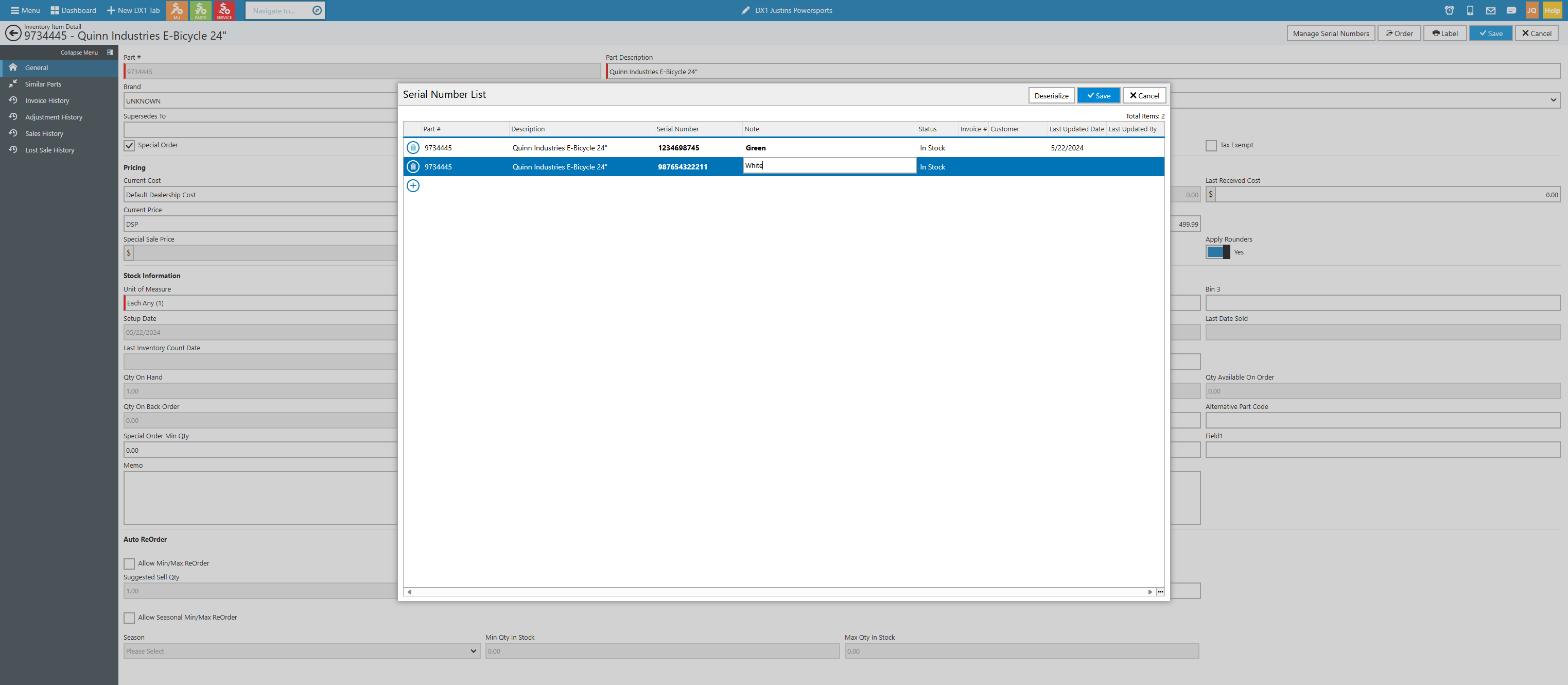
Task: Delete serial number 987654322211 row
Action: (x=413, y=166)
